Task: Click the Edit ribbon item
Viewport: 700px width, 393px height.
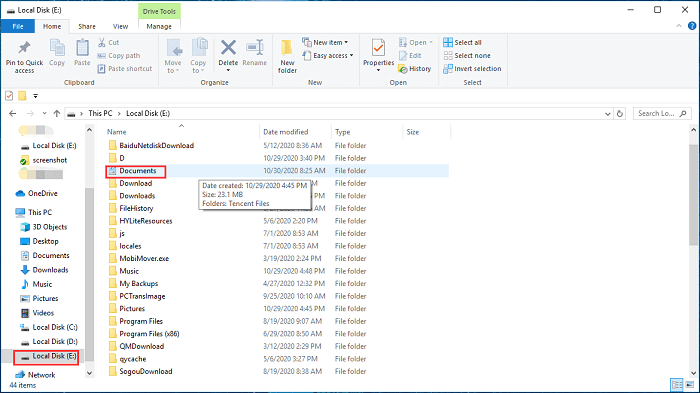Action: 410,55
